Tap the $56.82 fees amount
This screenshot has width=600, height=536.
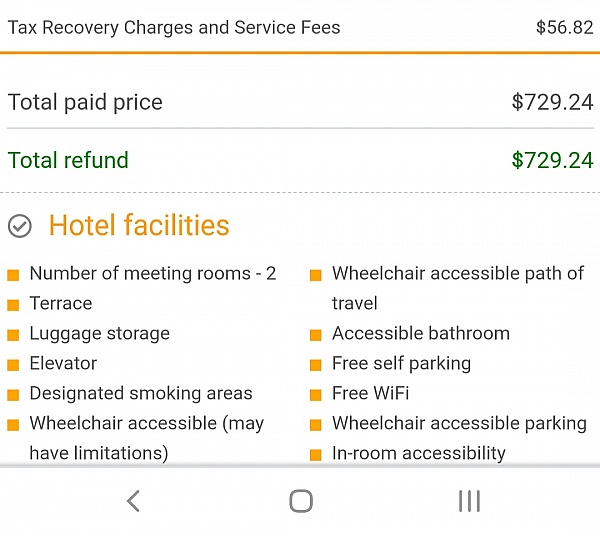pos(564,27)
